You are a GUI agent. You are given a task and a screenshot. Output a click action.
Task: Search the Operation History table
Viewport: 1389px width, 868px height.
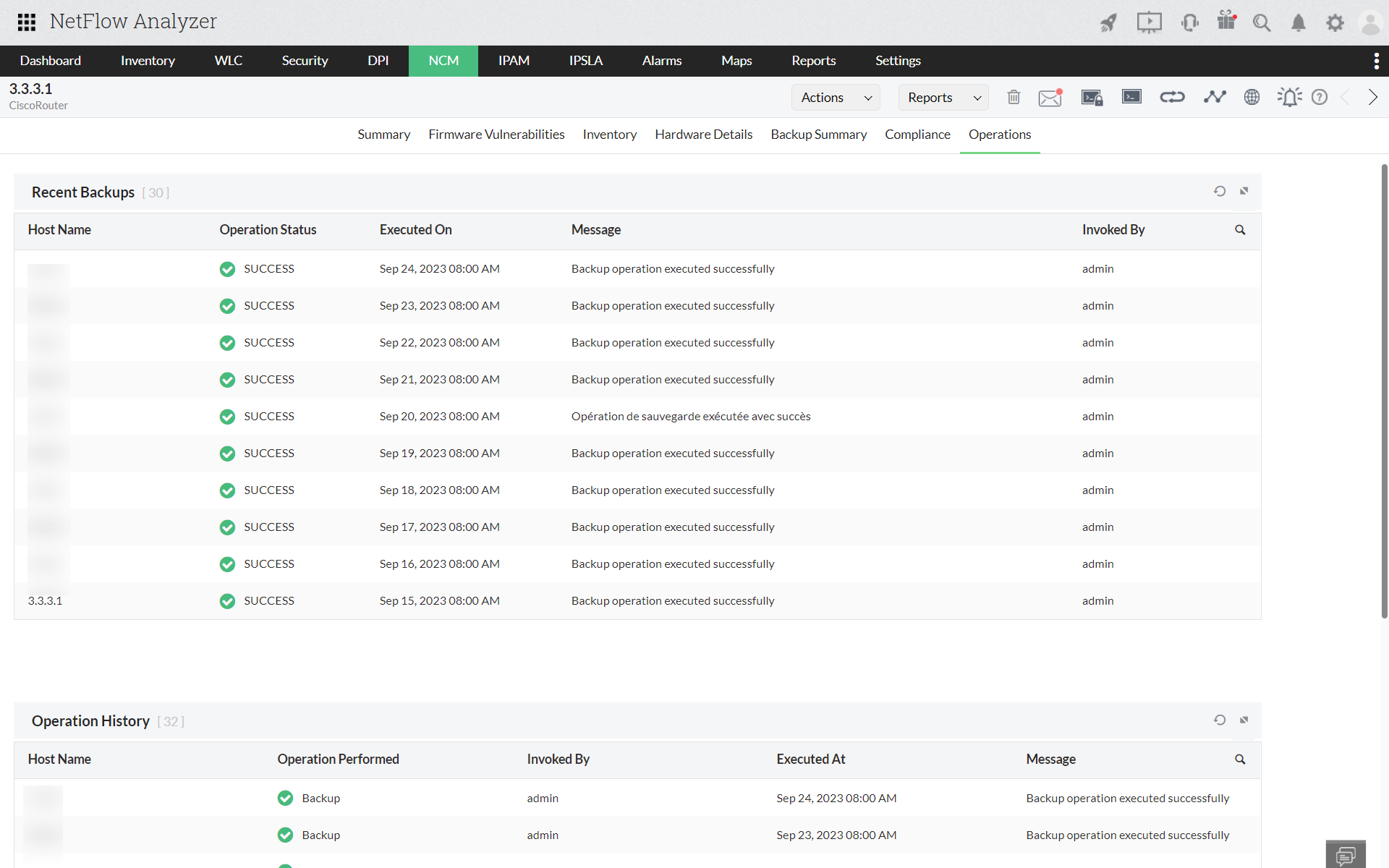1240,759
